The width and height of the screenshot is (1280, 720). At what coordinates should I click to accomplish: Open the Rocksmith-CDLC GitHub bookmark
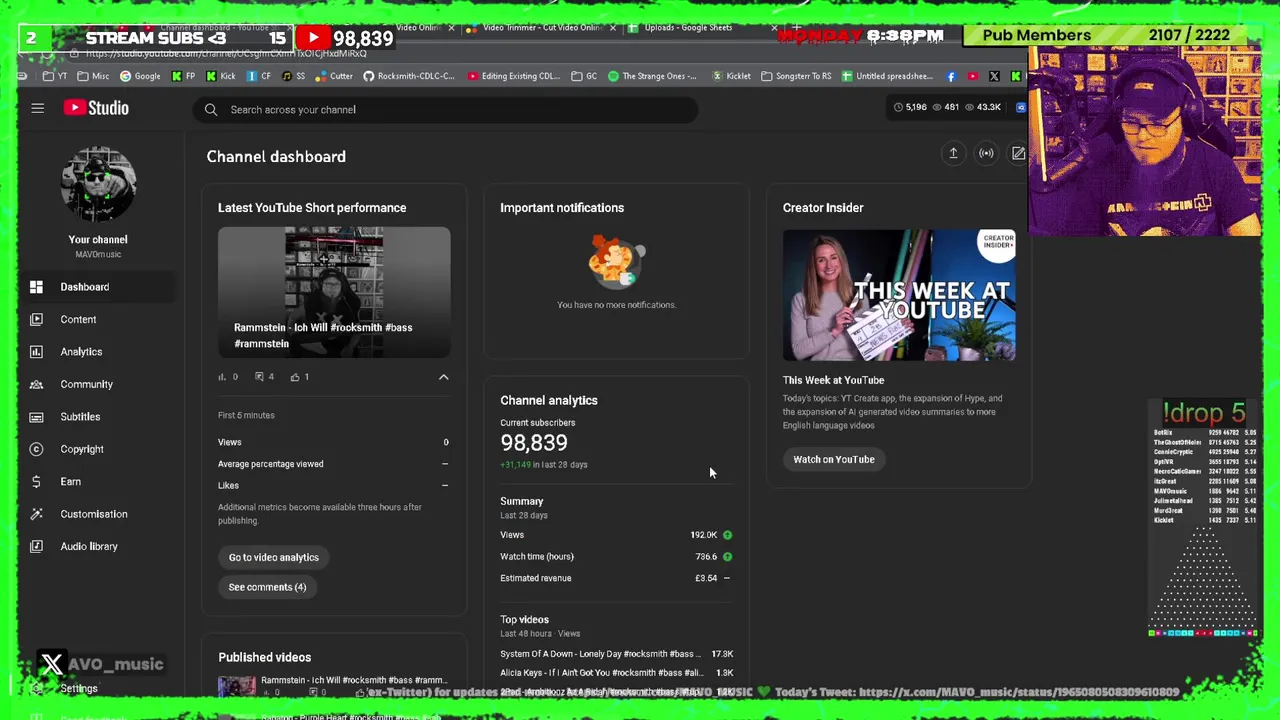409,76
